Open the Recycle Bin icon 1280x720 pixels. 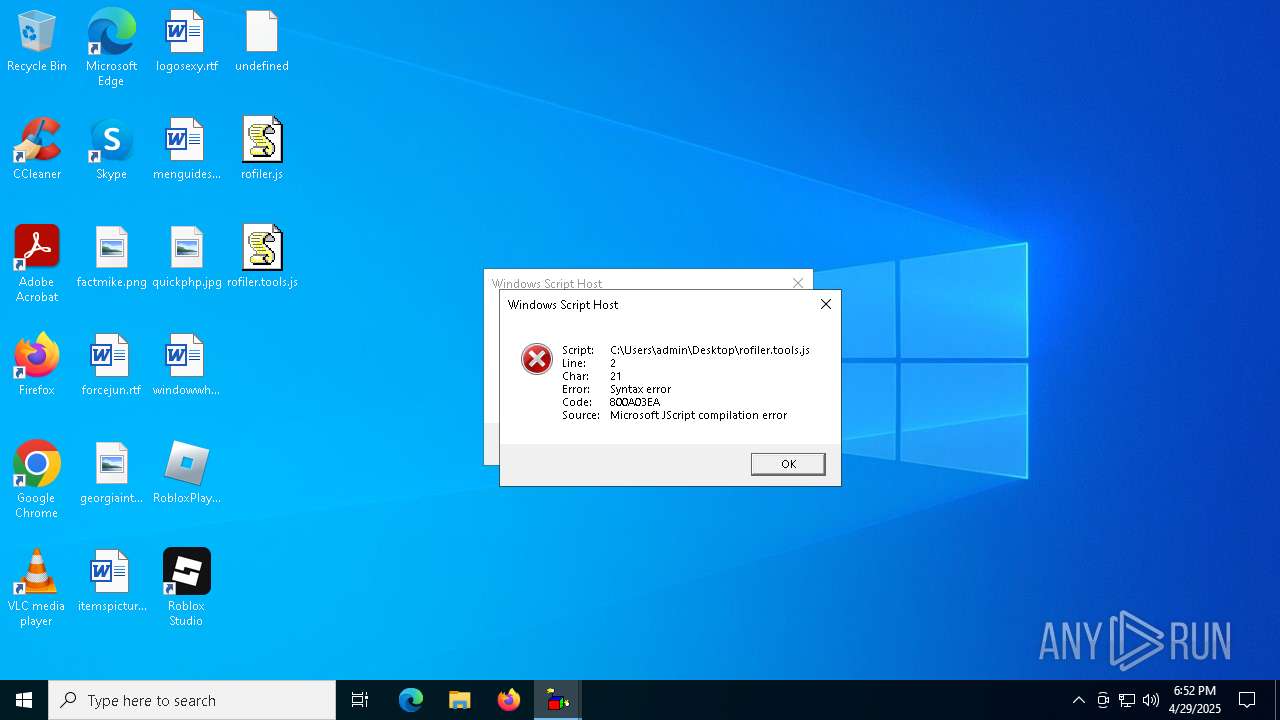point(37,42)
